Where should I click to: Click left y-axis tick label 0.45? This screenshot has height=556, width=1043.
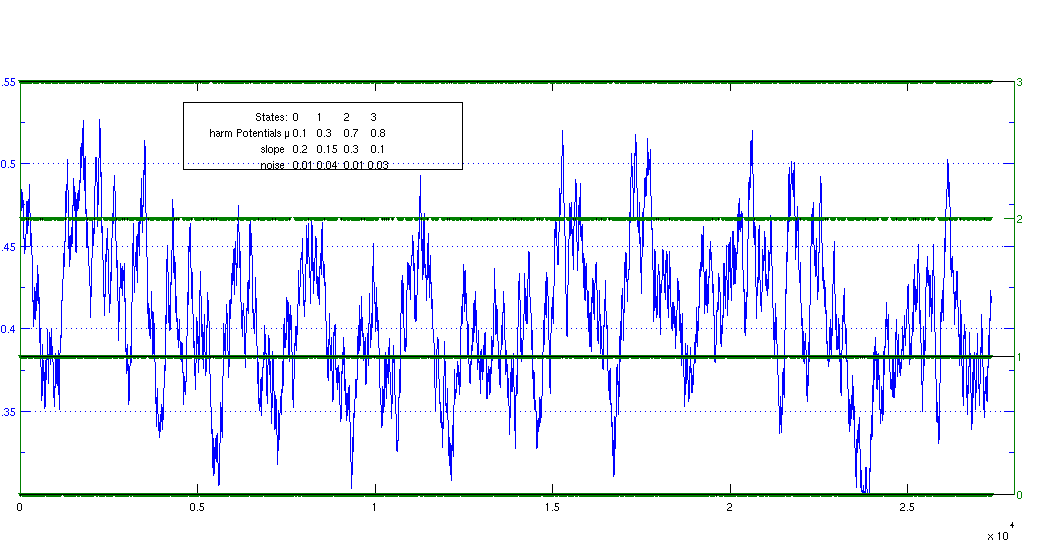9,246
